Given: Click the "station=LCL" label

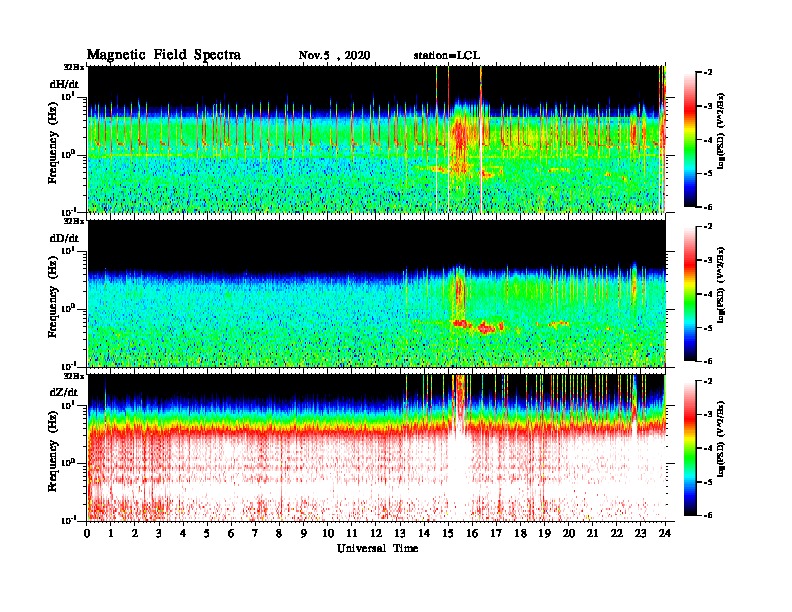Looking at the screenshot, I should [x=447, y=55].
